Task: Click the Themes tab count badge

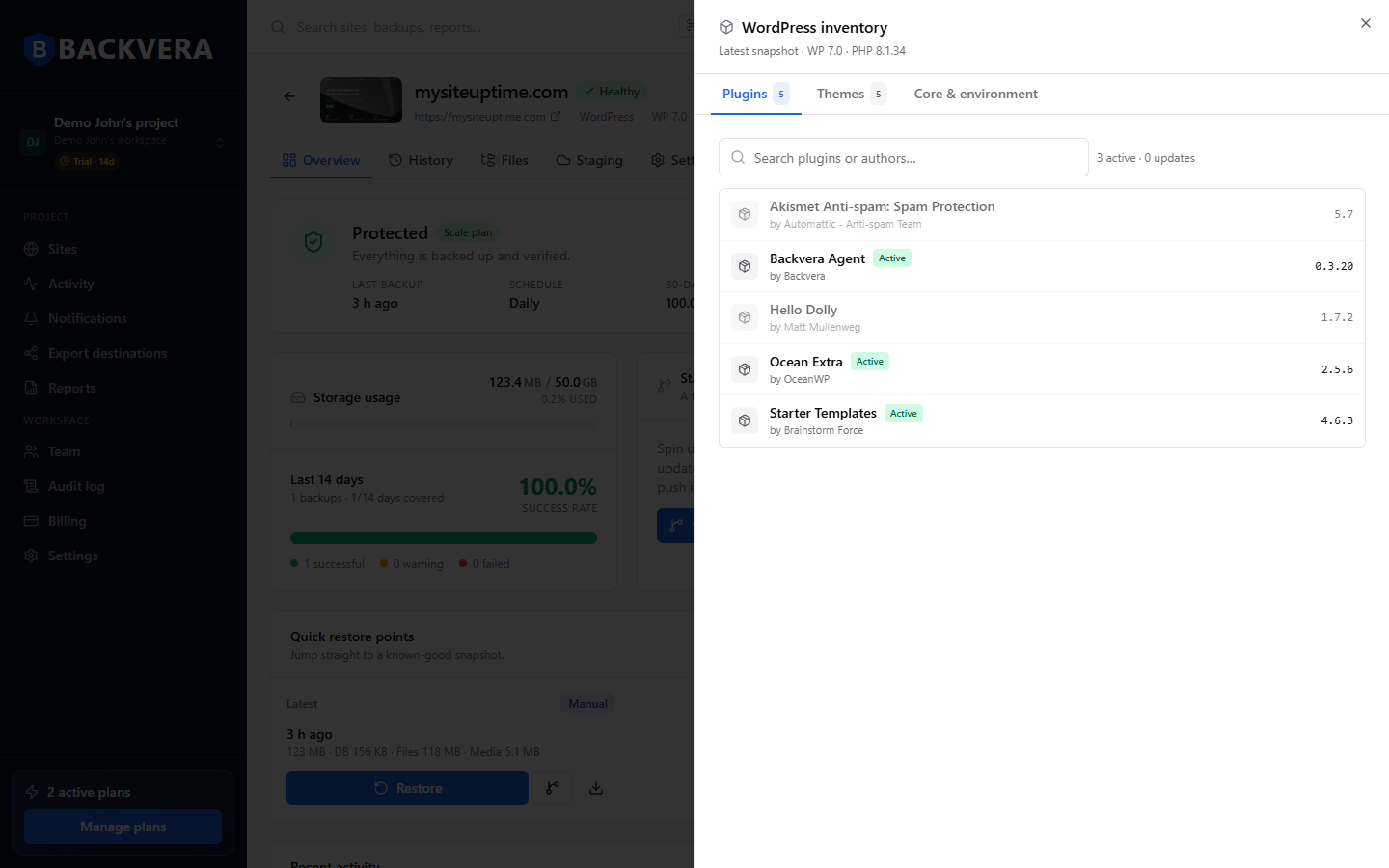Action: point(878,94)
